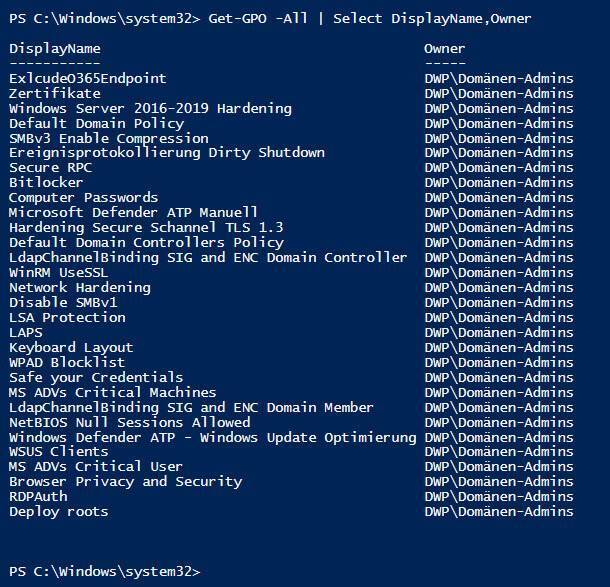Click Hardening Secure Schannel TLS 1.3
This screenshot has height=587, width=610.
[146, 227]
